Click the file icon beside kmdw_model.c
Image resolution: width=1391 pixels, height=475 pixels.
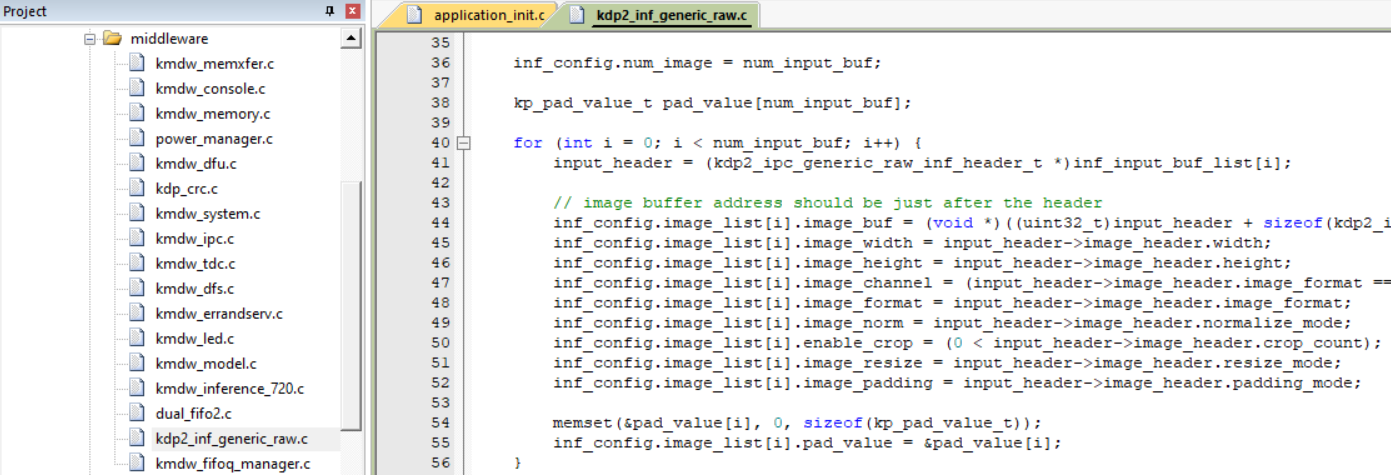click(x=137, y=364)
